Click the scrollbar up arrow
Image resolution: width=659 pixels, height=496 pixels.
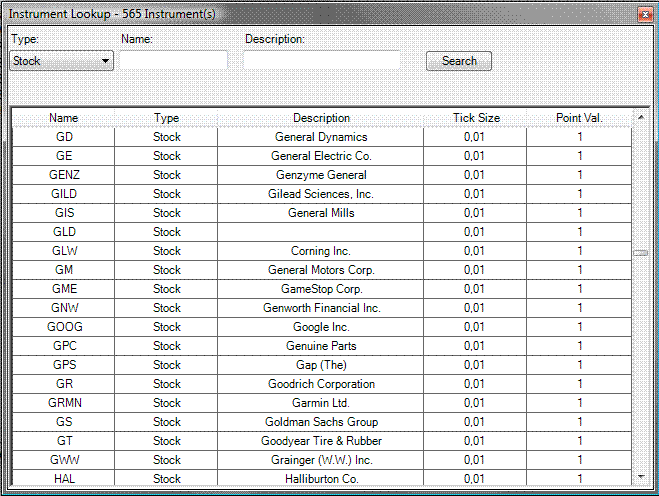(641, 117)
